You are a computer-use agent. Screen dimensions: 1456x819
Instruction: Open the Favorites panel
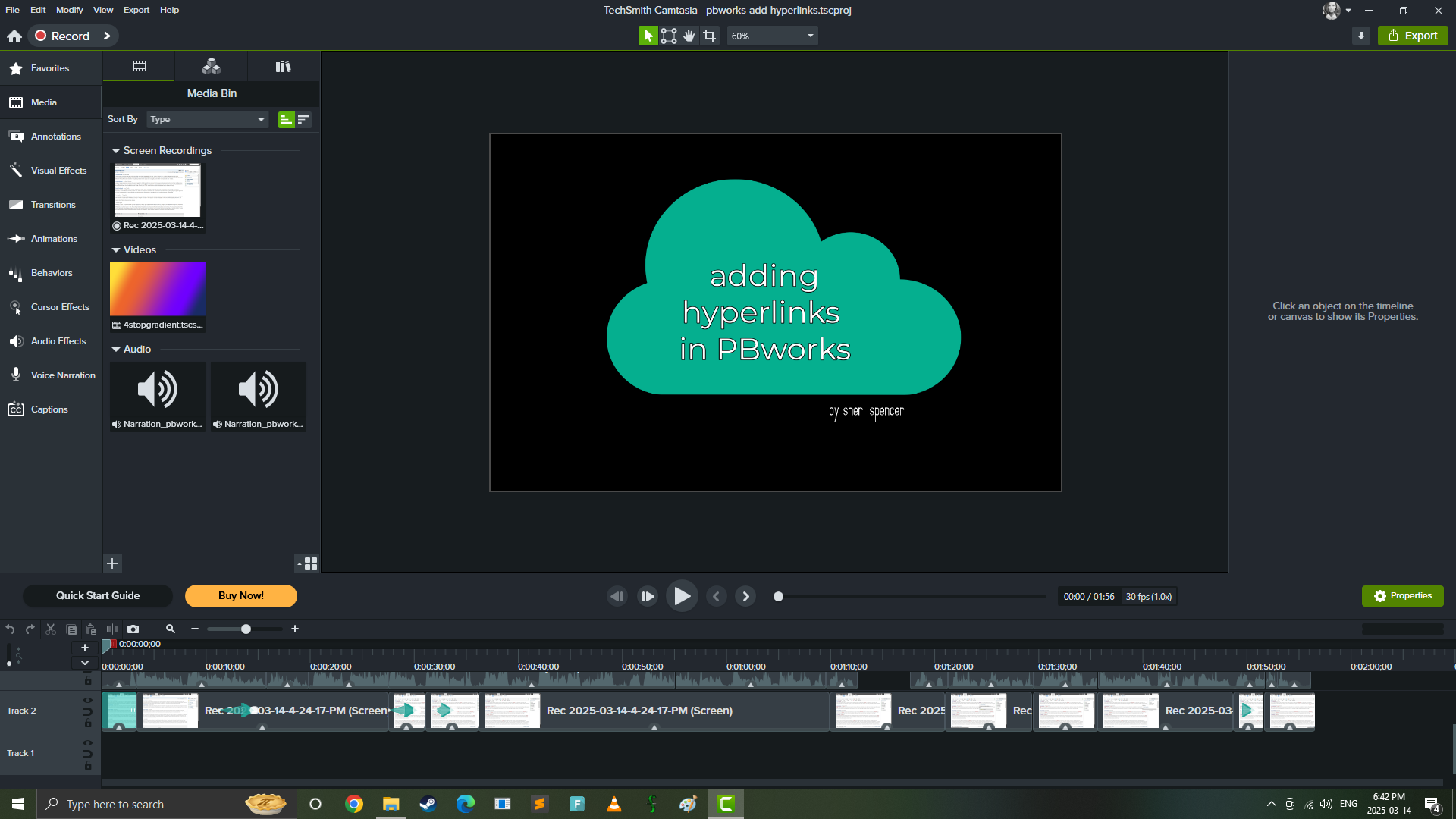(x=51, y=68)
